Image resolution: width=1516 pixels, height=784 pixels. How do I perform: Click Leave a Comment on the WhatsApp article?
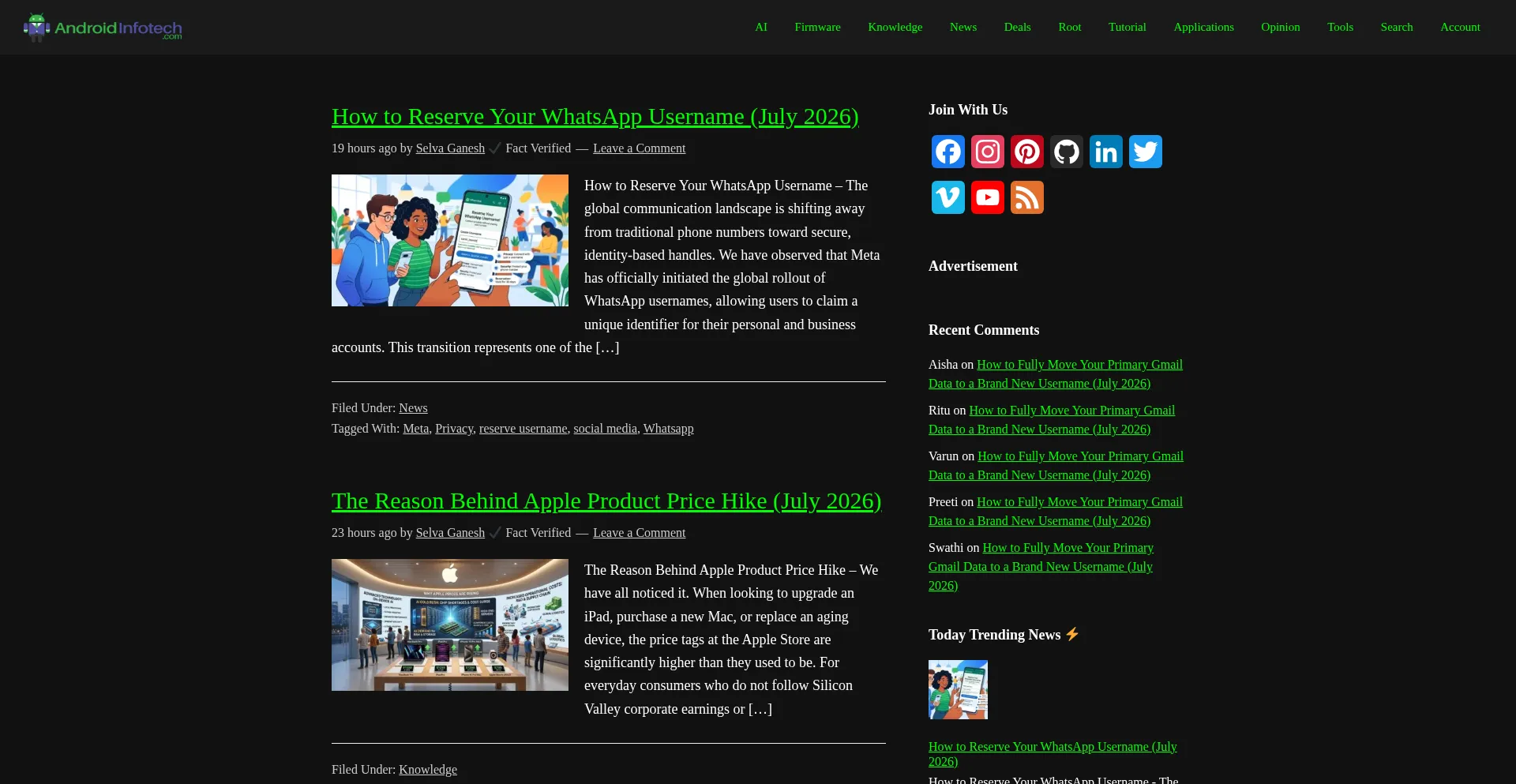coord(640,148)
